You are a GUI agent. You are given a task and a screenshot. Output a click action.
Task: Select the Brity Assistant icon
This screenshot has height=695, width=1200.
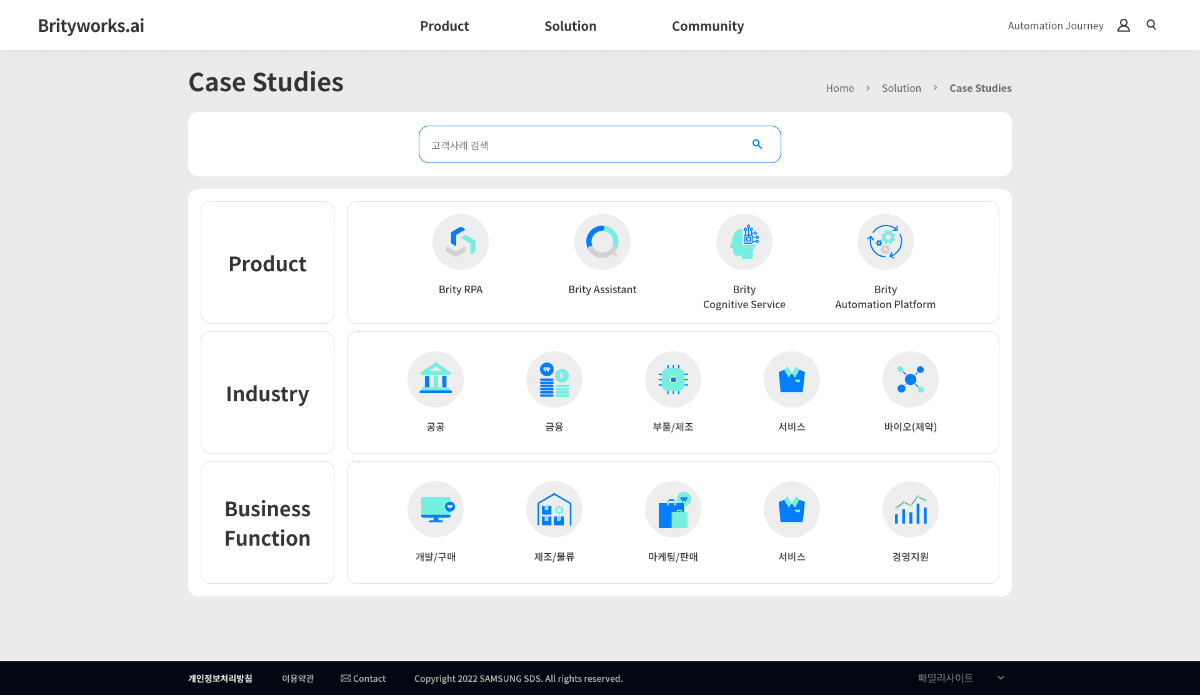(602, 242)
